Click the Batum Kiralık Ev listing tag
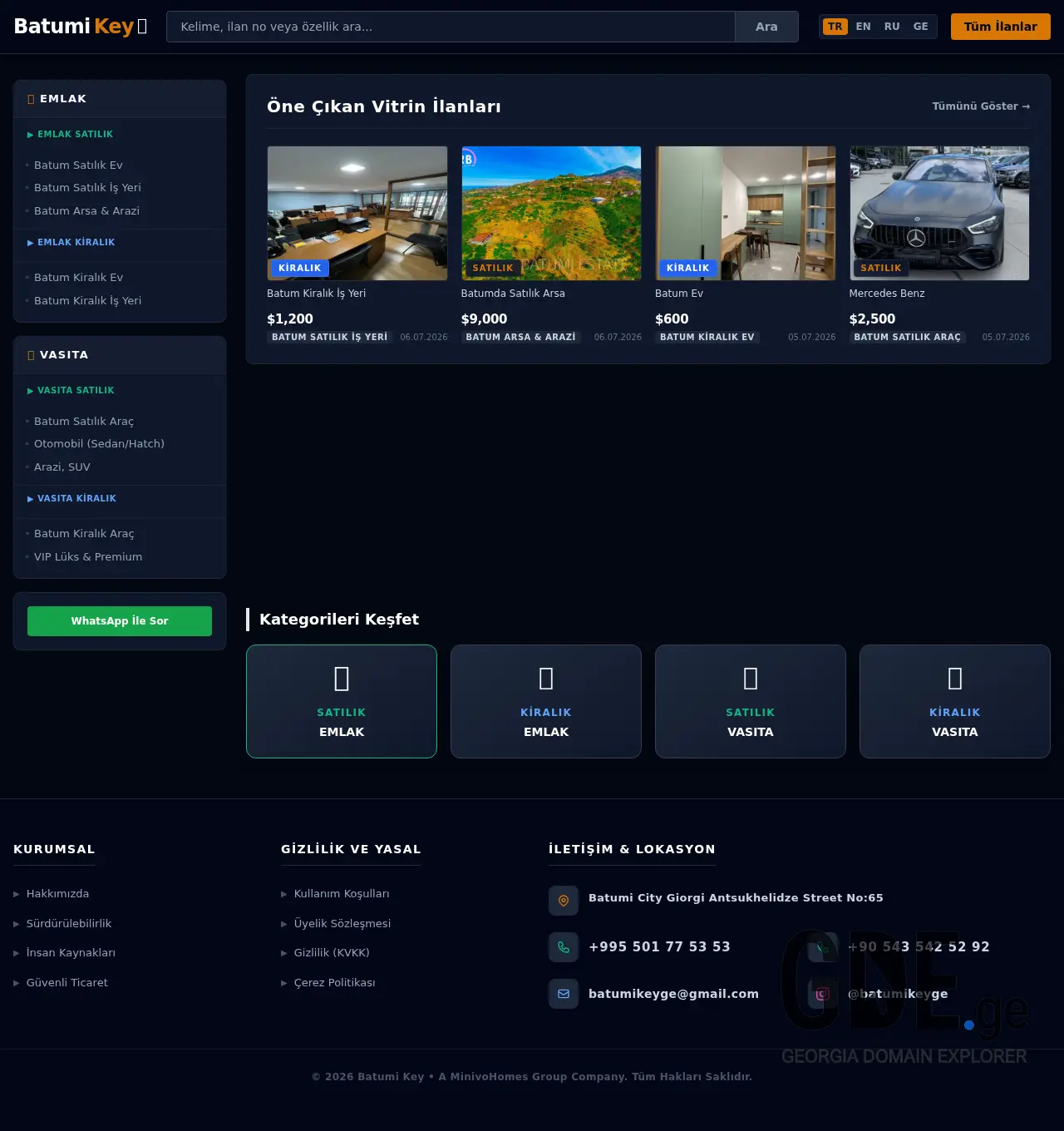 pyautogui.click(x=707, y=337)
